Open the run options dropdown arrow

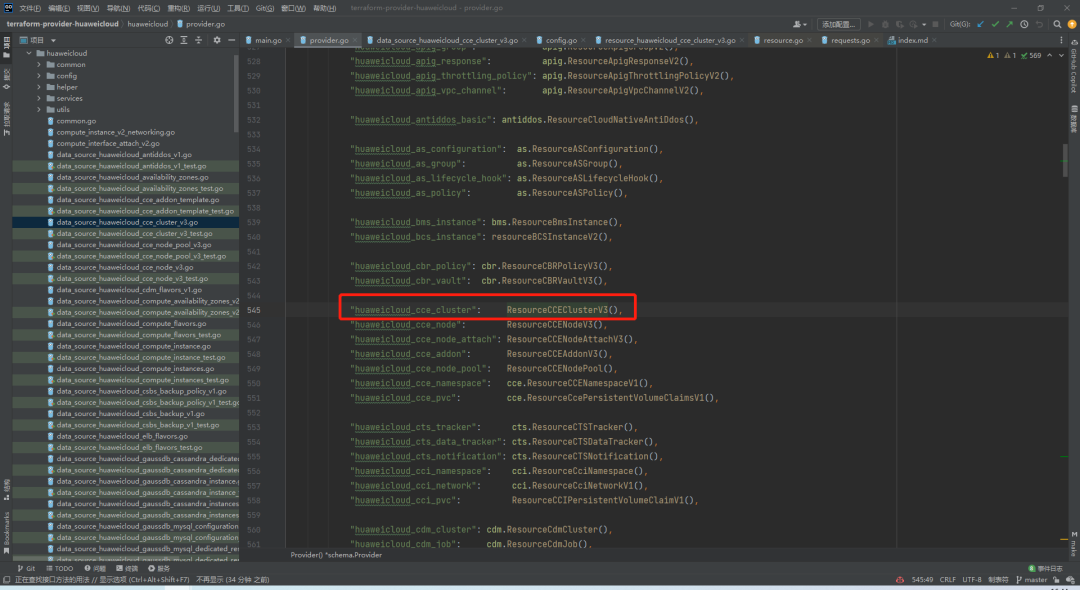pos(924,24)
